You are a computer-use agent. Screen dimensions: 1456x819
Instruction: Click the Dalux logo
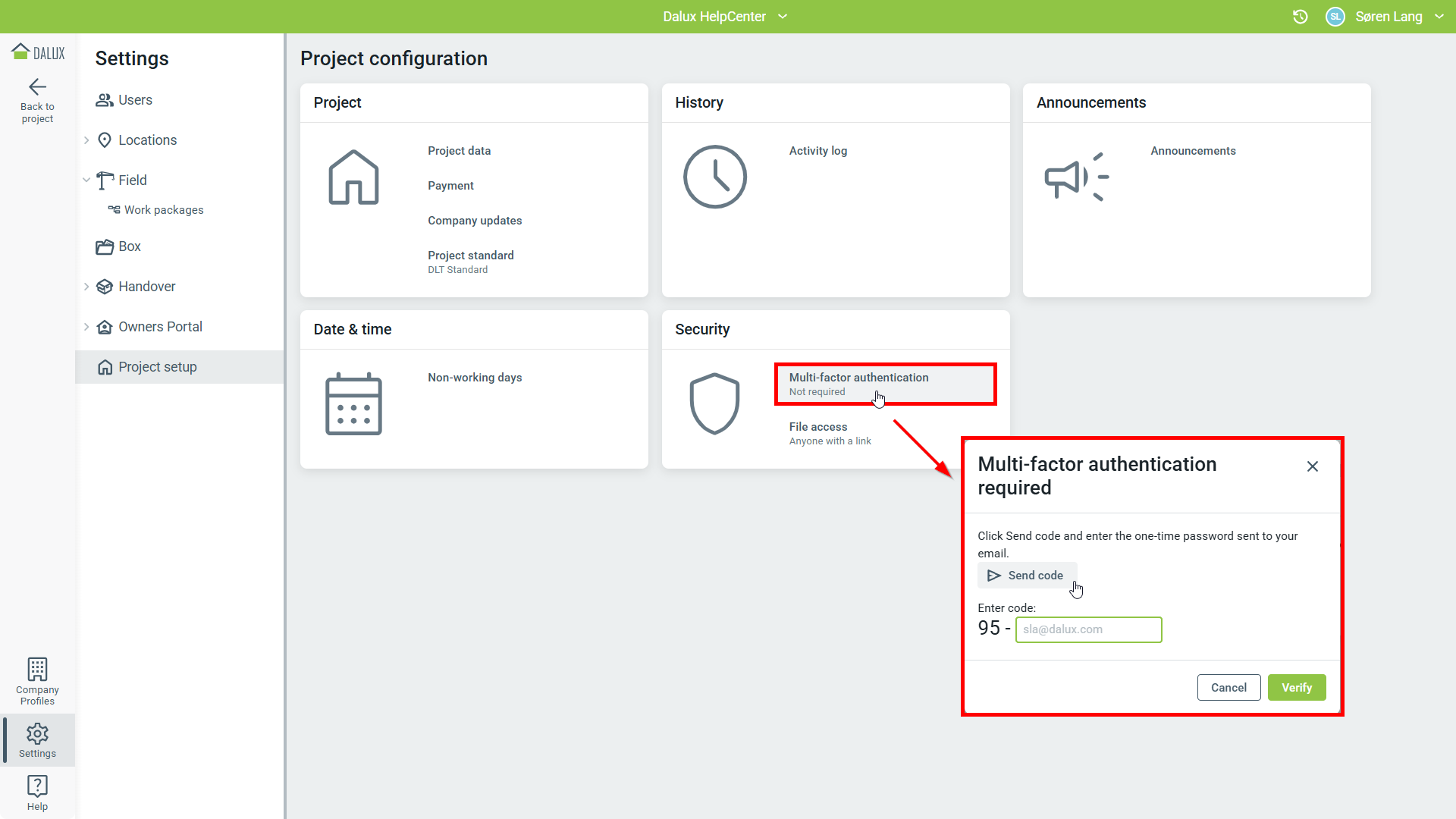[x=38, y=52]
